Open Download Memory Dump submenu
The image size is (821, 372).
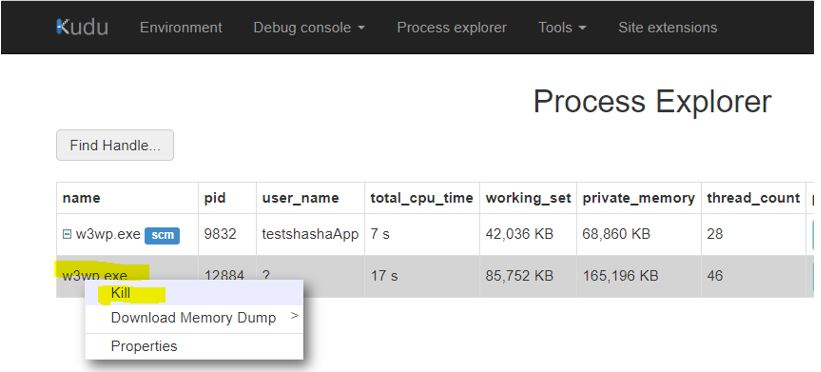pyautogui.click(x=194, y=318)
